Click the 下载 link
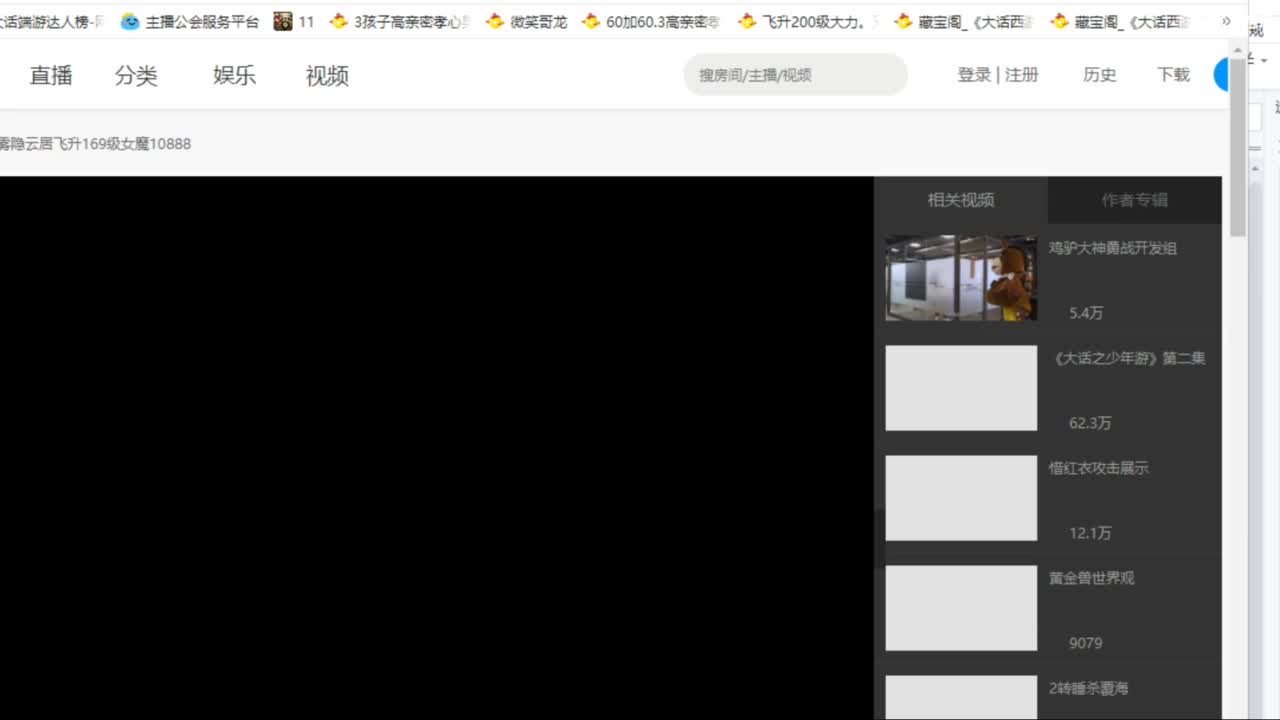 (1173, 75)
